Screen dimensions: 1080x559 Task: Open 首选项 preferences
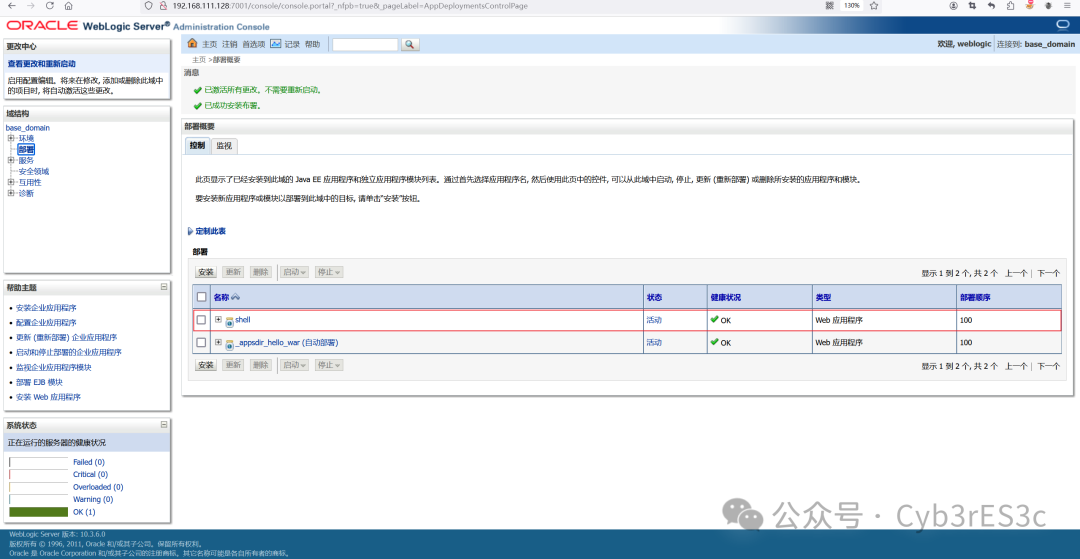click(253, 44)
